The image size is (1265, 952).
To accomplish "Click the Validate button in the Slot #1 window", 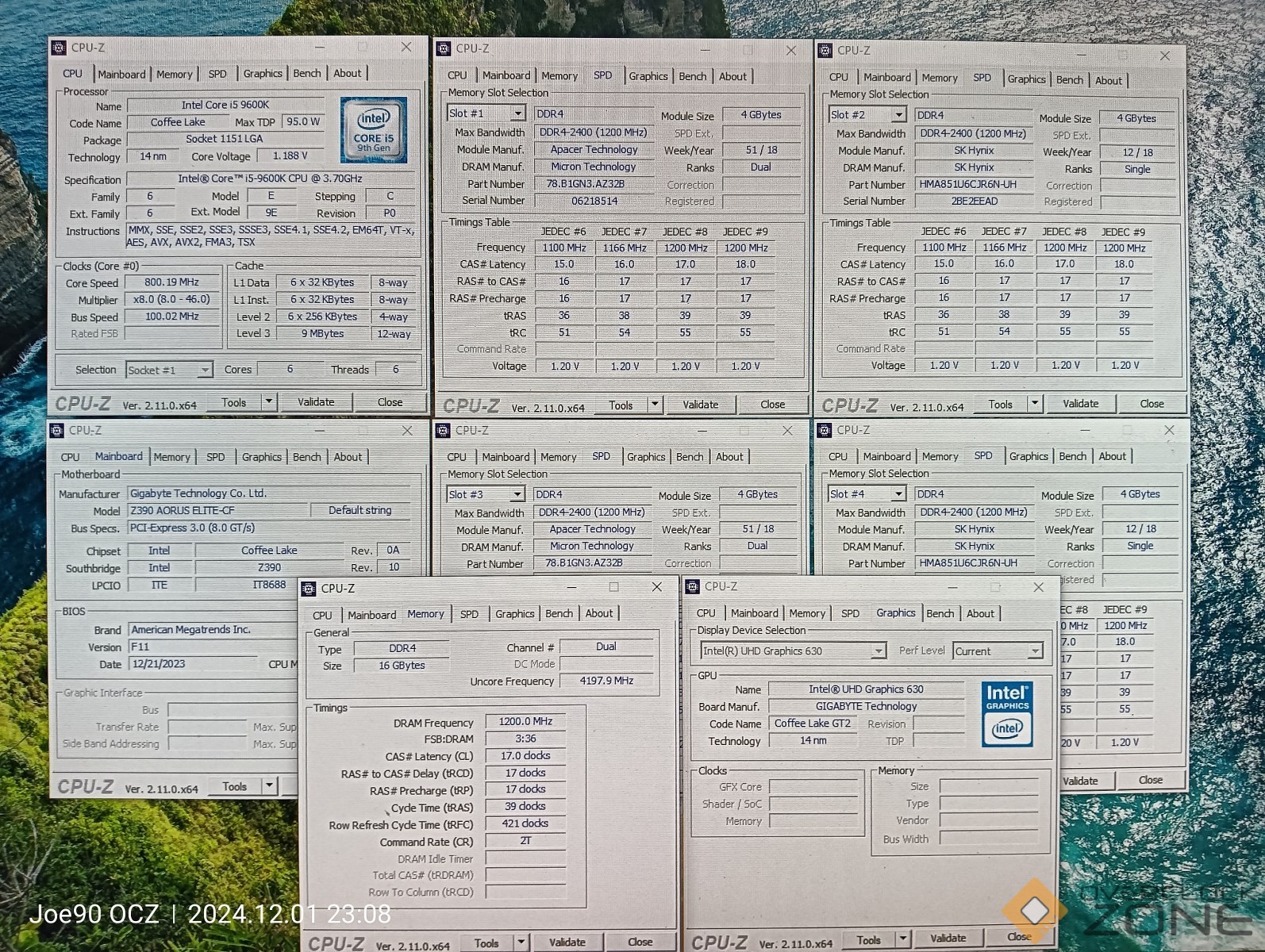I will (701, 405).
